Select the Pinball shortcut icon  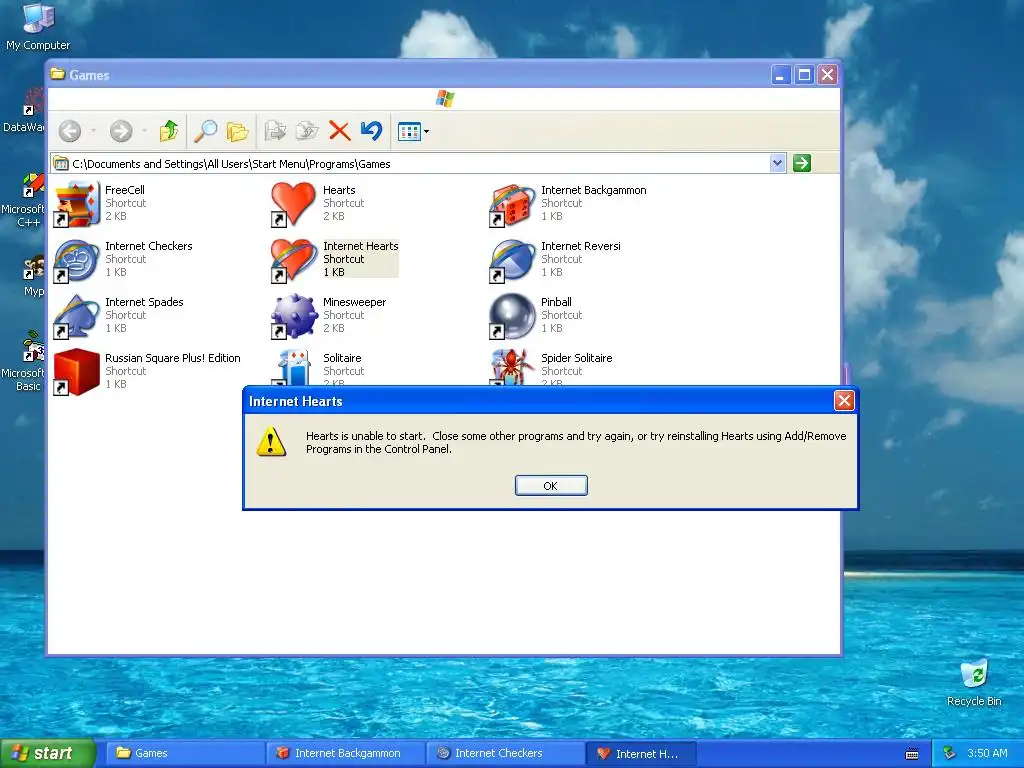coord(512,316)
